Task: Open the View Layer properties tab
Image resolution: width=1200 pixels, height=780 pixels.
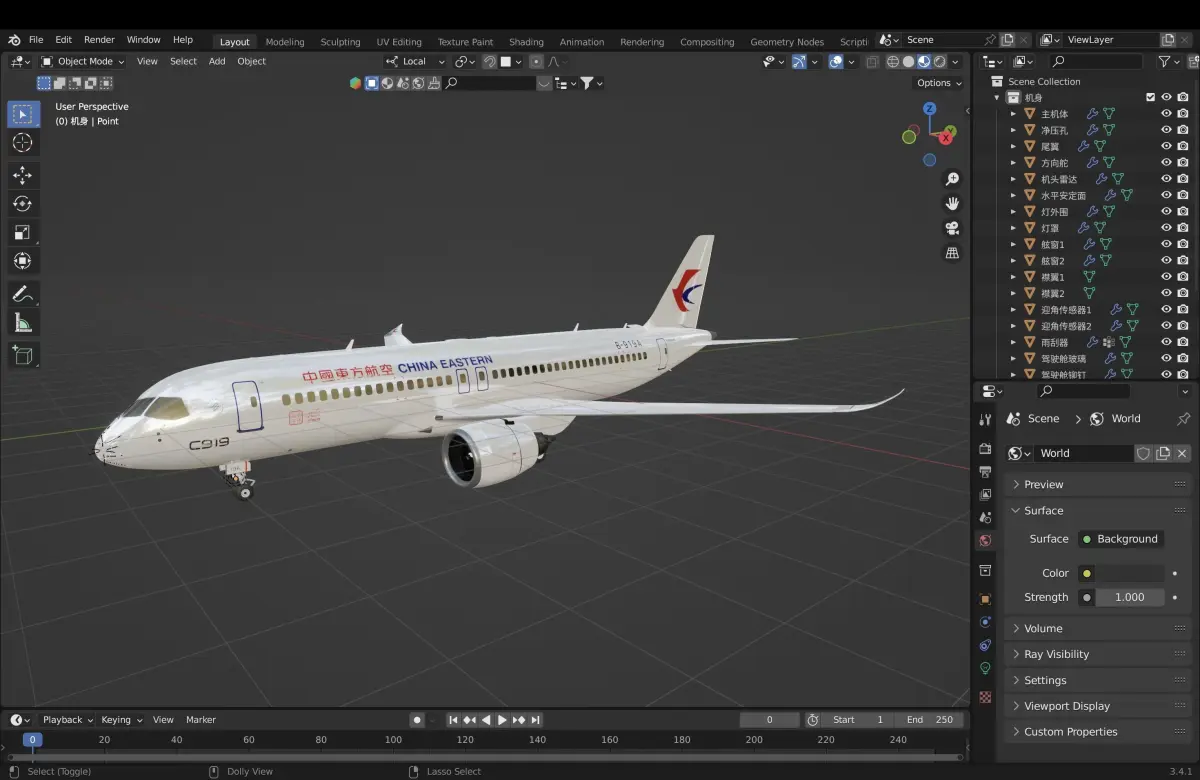Action: coord(985,495)
